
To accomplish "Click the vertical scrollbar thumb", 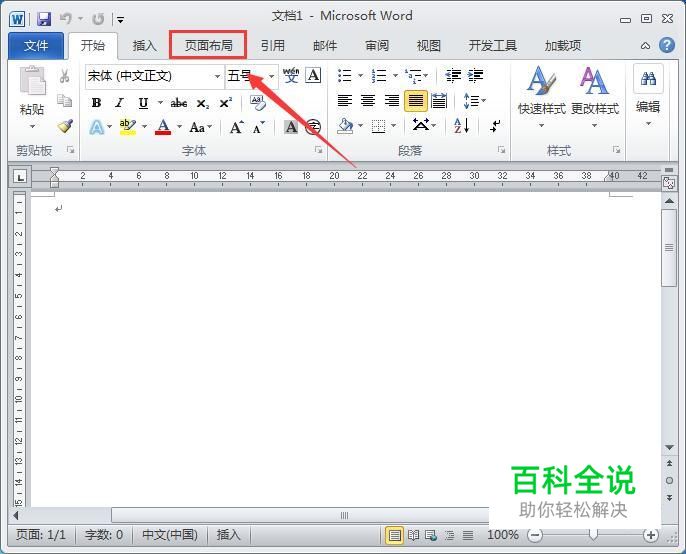I will [669, 248].
